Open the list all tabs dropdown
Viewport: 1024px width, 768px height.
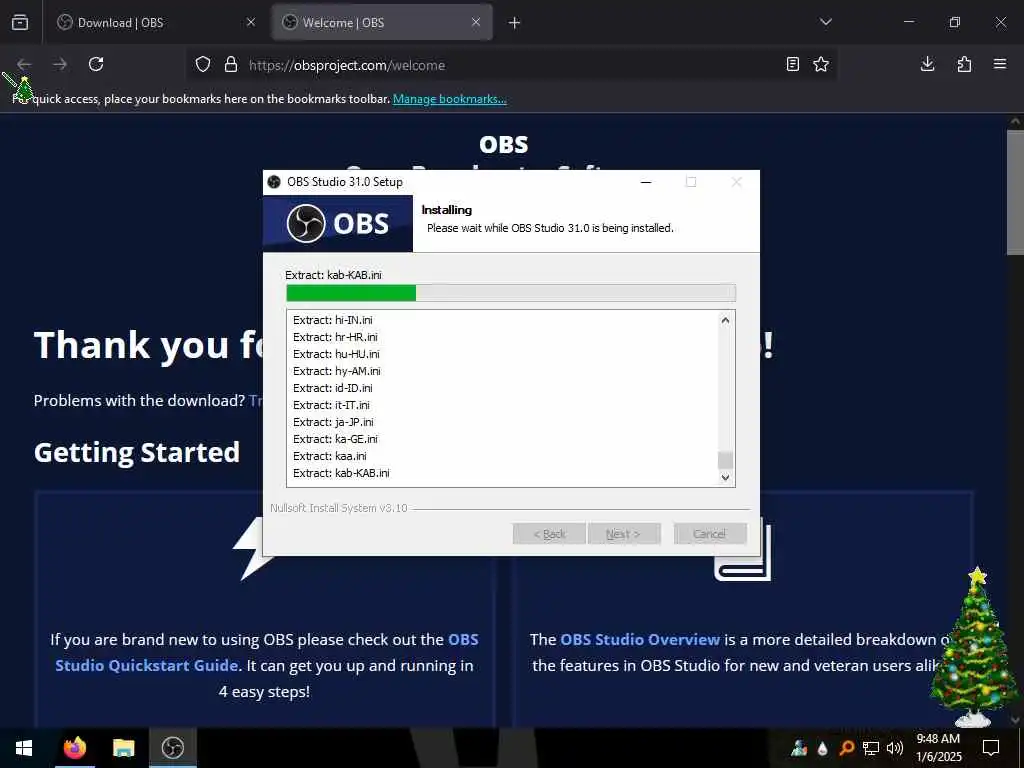pyautogui.click(x=825, y=22)
